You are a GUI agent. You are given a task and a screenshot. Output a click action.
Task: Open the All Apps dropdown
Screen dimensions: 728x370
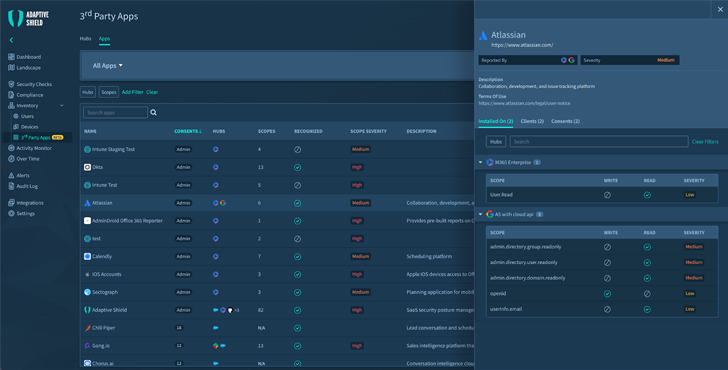point(108,66)
